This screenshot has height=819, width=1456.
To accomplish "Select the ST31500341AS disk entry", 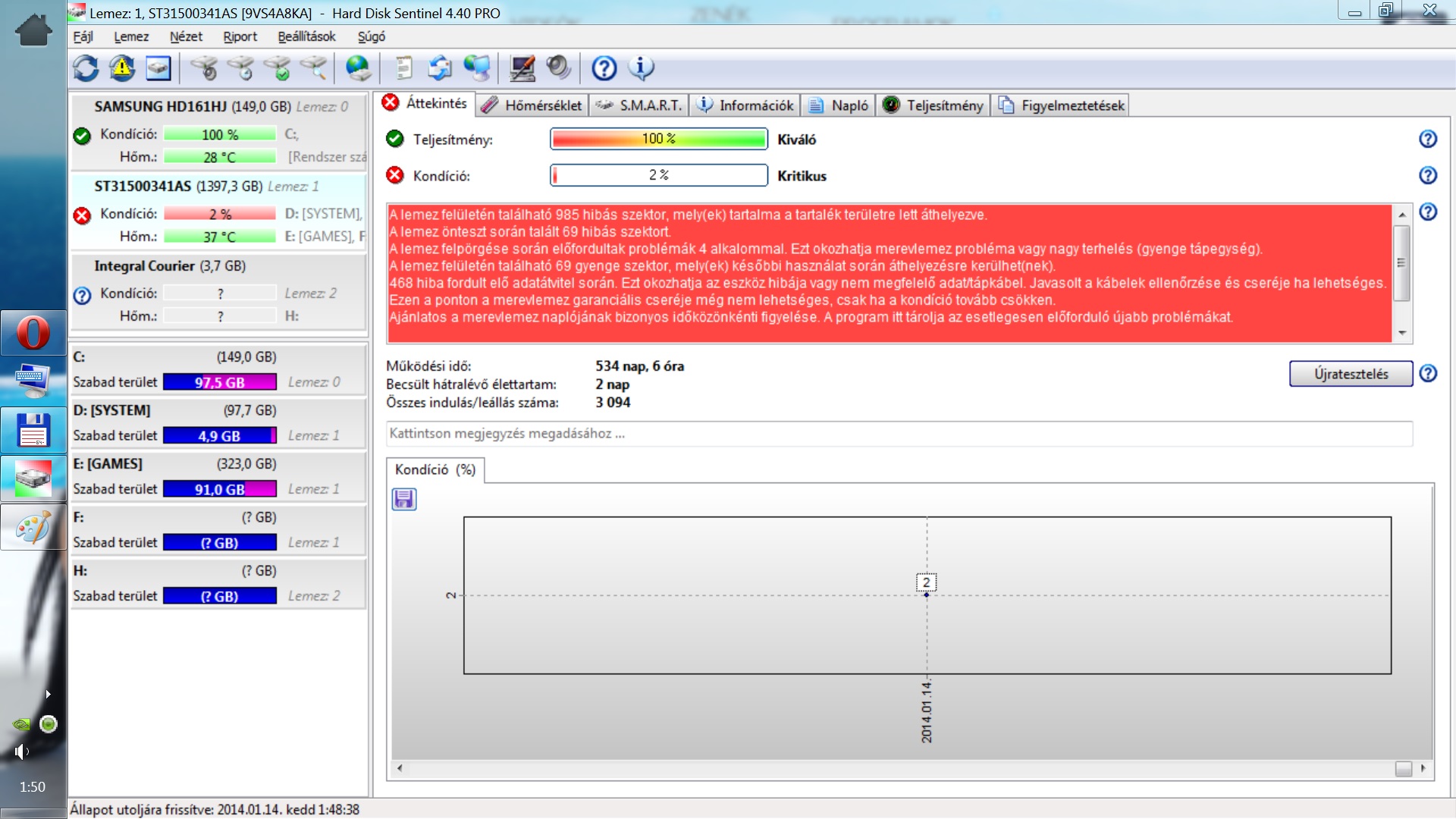I will click(218, 212).
